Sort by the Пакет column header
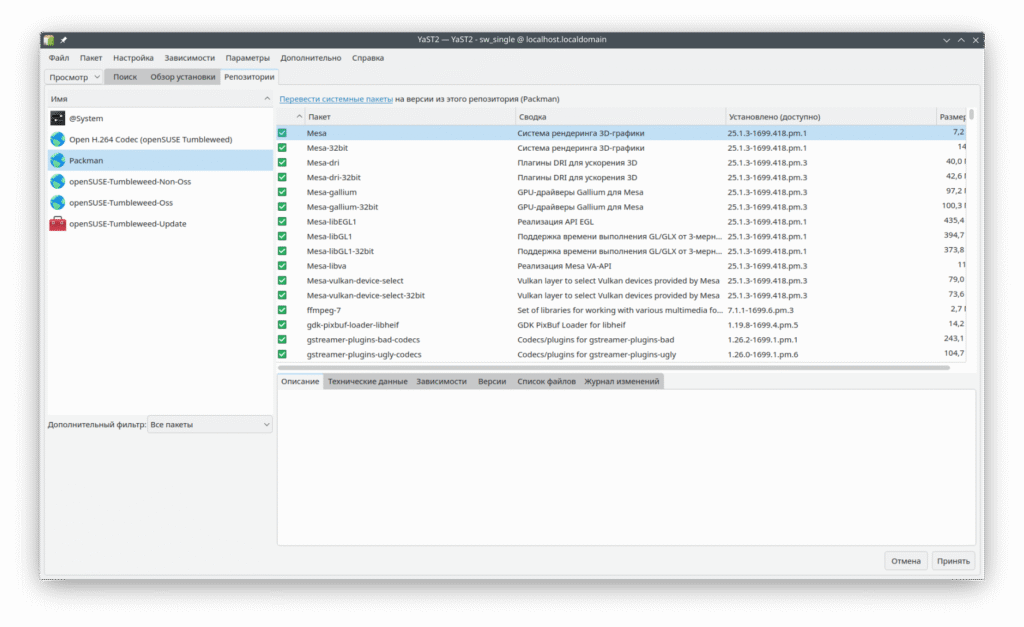The height and width of the screenshot is (627, 1024). [410, 117]
